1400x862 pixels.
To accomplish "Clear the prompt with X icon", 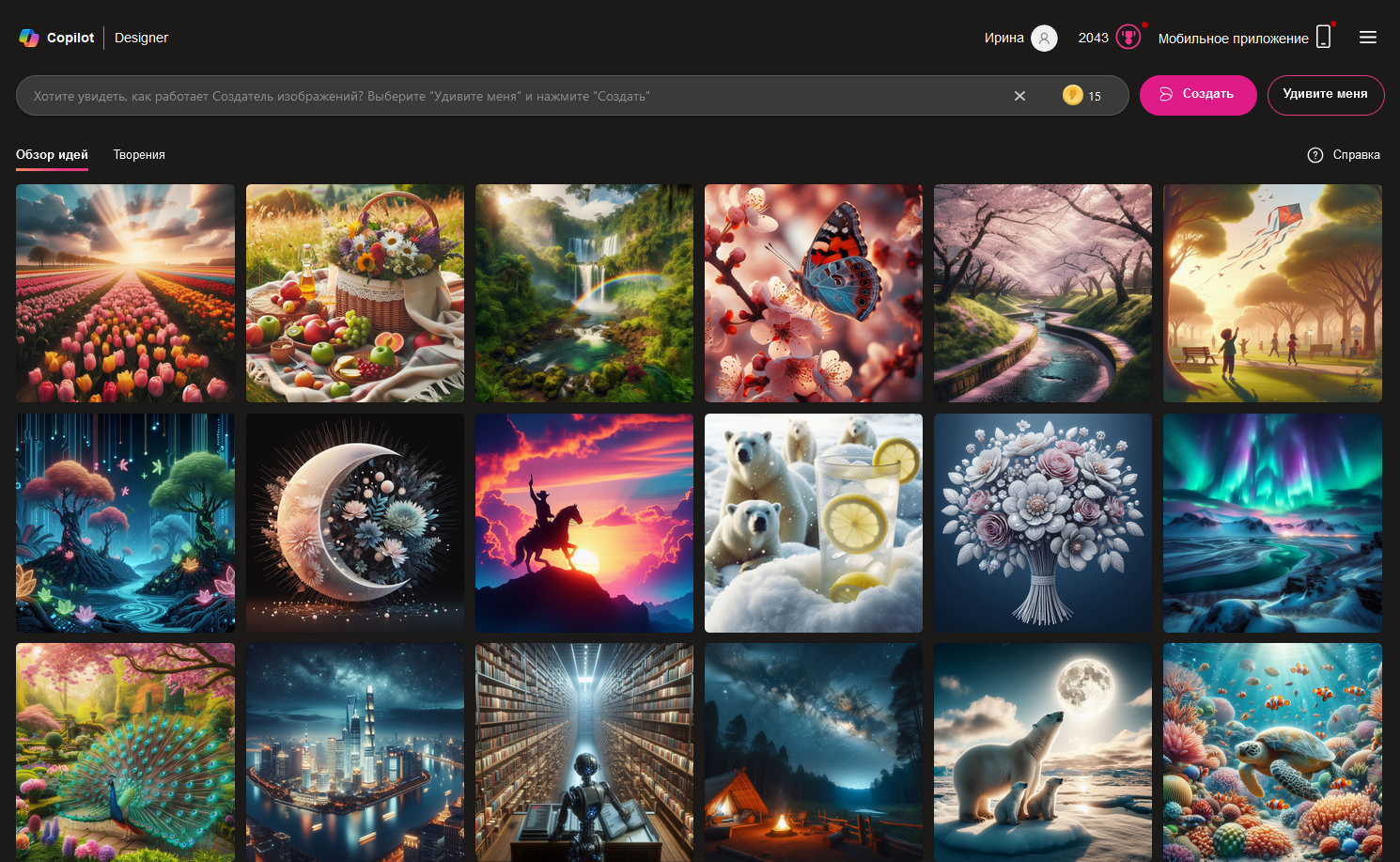I will click(1019, 96).
